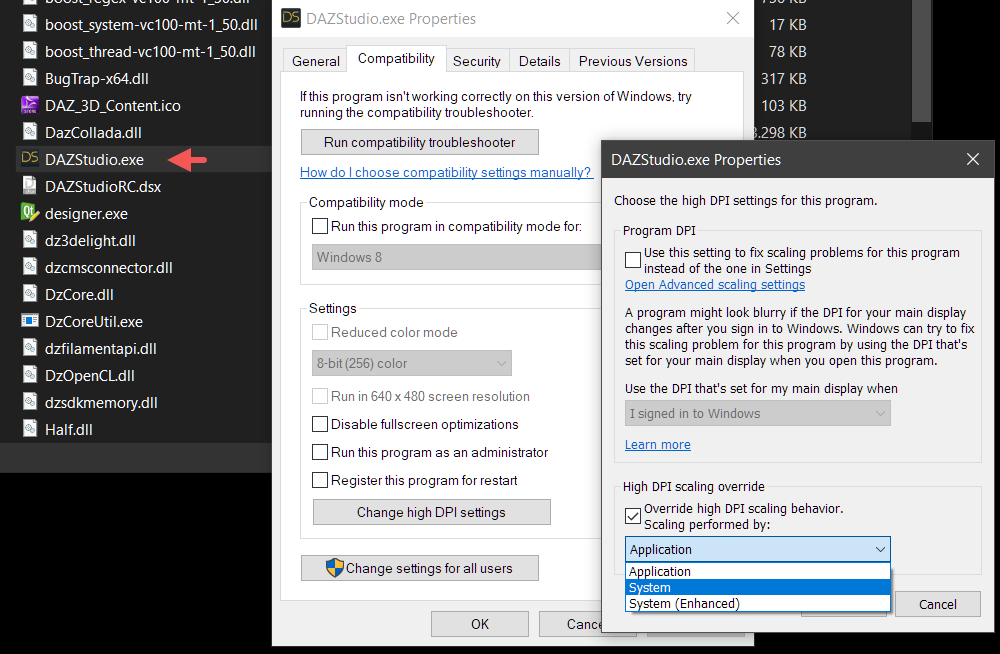This screenshot has height=654, width=1000.
Task: Open the Security tab
Action: pyautogui.click(x=476, y=61)
